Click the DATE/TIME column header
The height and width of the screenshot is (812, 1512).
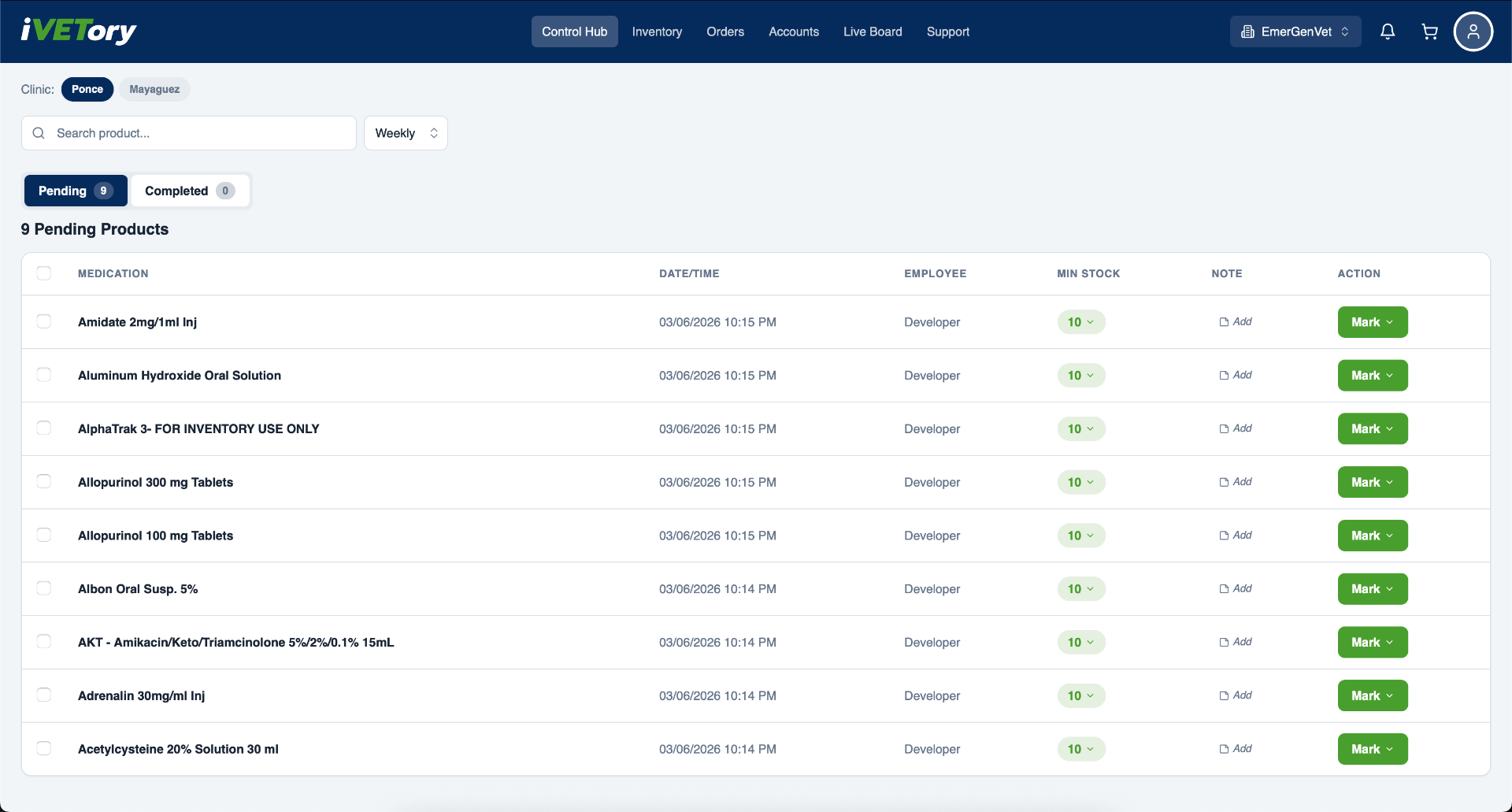coord(689,273)
